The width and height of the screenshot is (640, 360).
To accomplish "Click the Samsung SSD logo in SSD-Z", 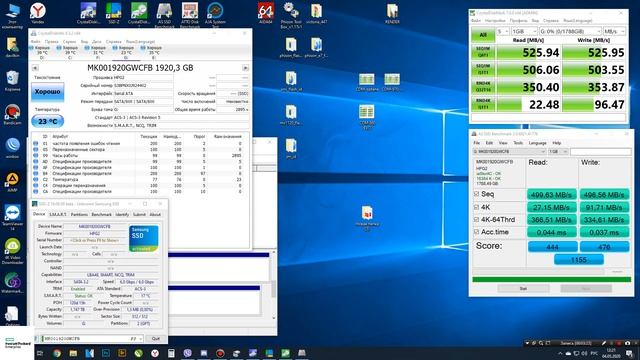I will [x=143, y=238].
